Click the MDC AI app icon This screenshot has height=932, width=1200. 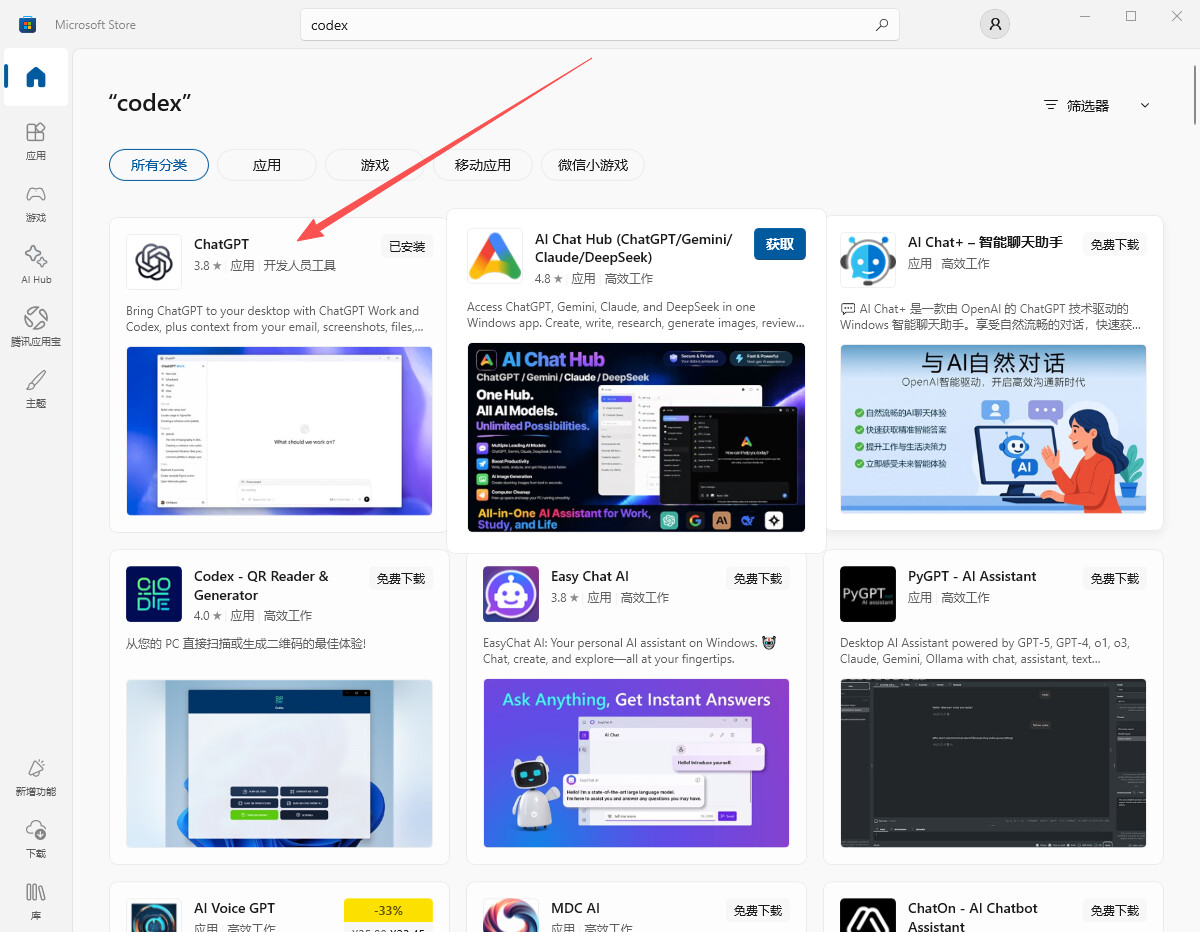pos(511,915)
